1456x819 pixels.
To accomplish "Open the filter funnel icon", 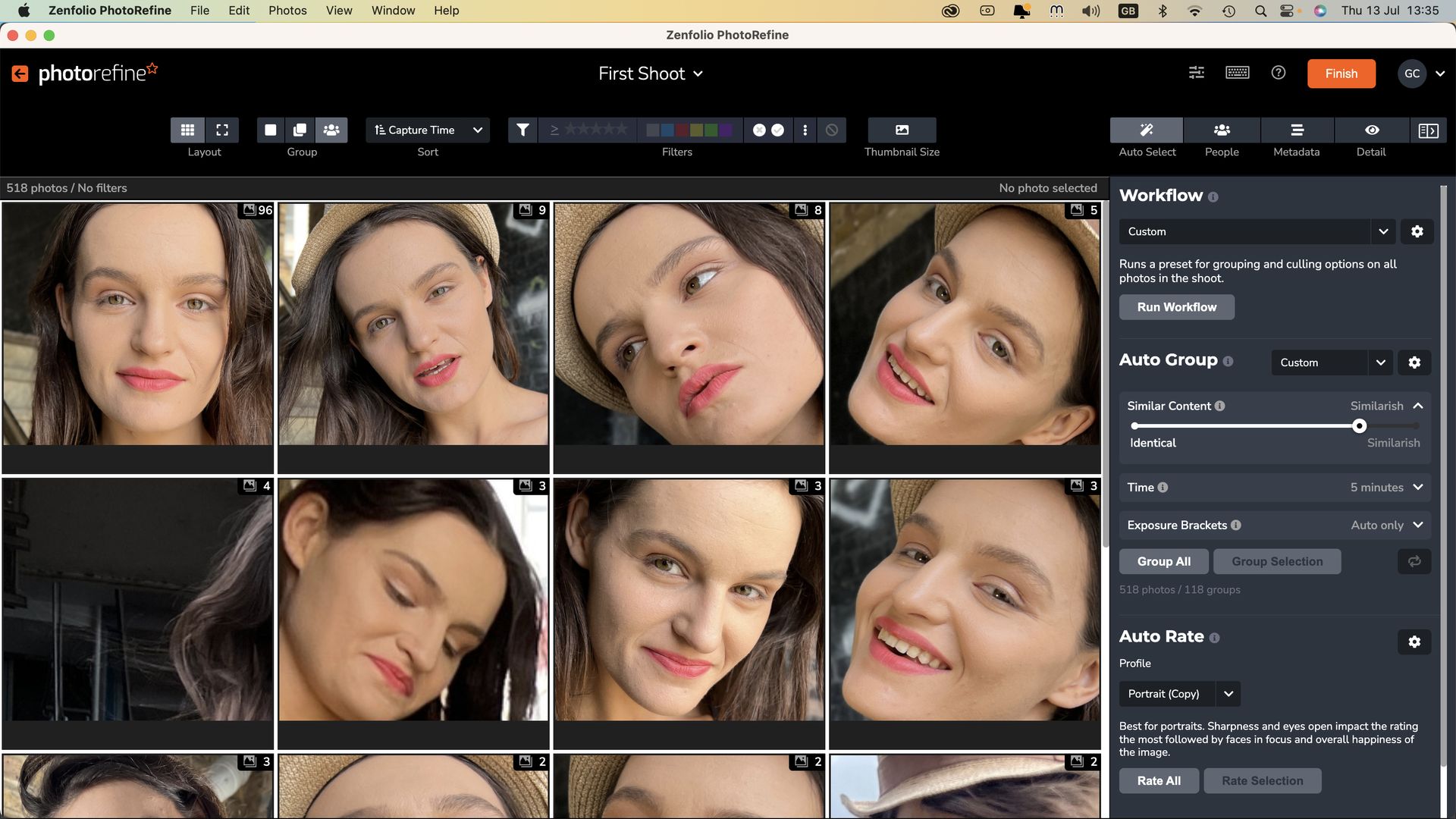I will pos(522,130).
